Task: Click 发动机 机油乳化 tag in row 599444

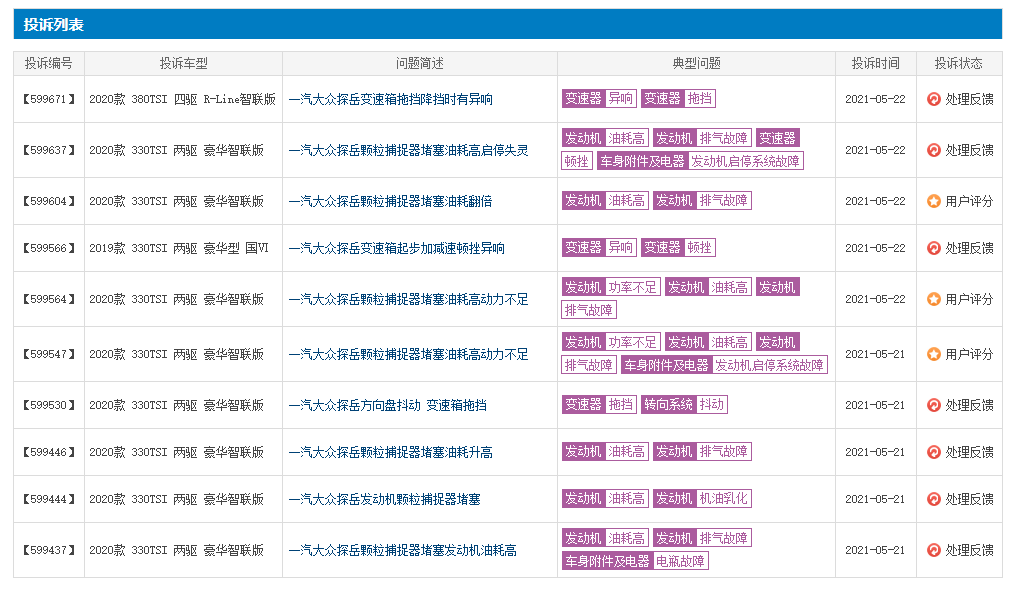Action: click(x=702, y=499)
